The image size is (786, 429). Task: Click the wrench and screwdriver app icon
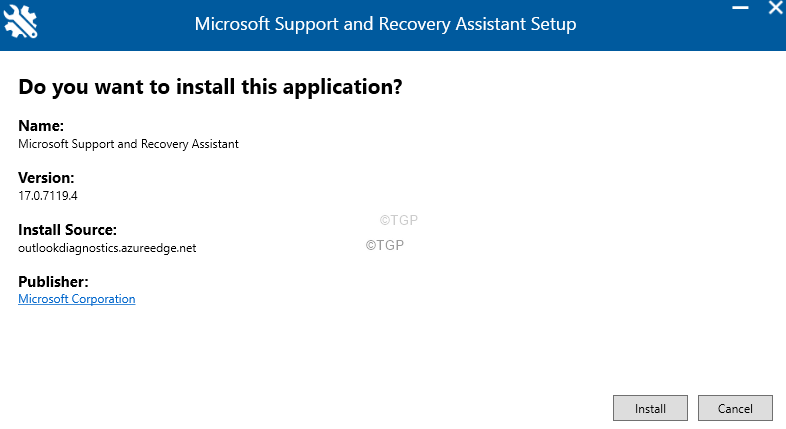[x=20, y=22]
